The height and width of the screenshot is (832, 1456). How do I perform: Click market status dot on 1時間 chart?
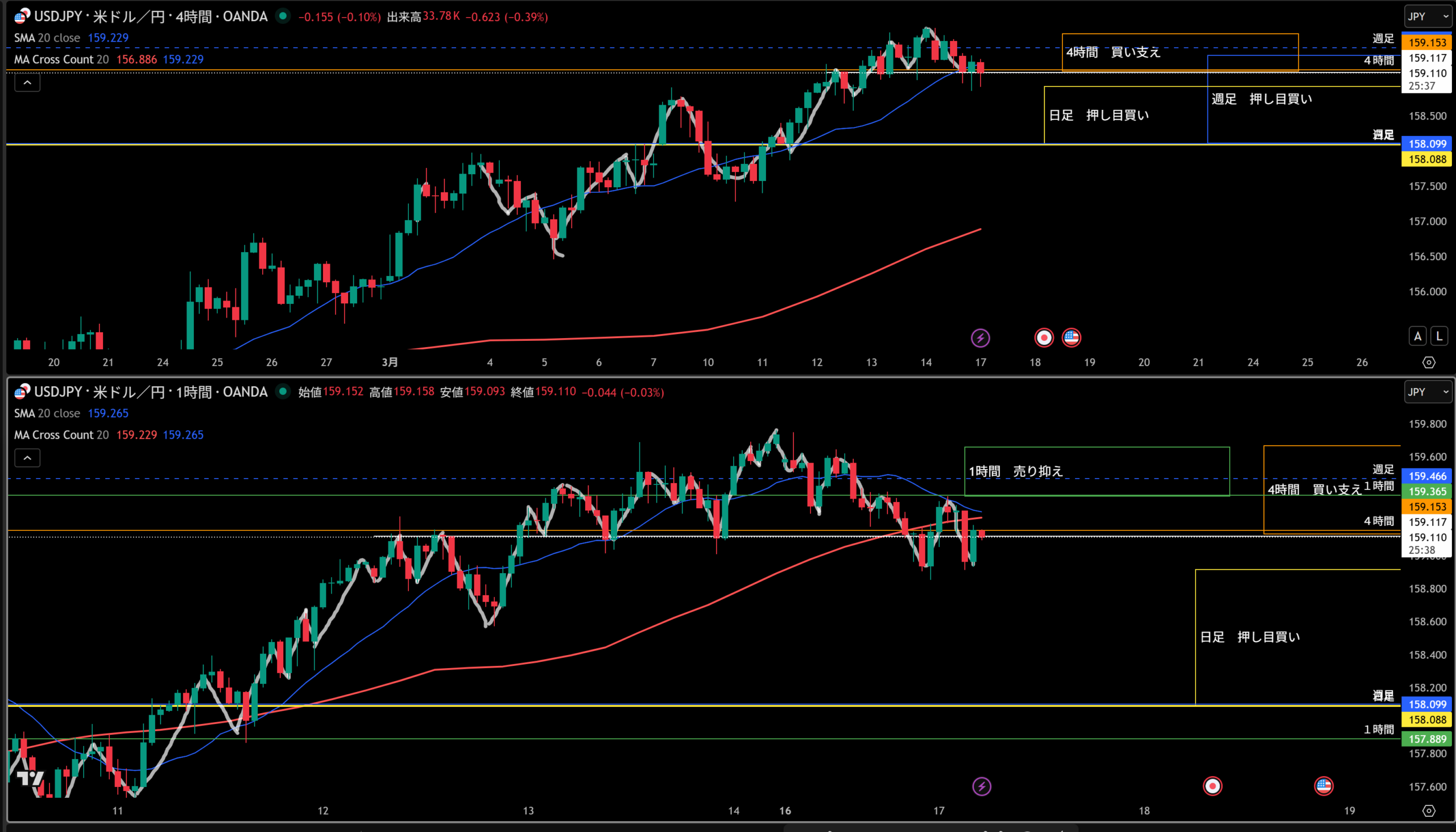coord(283,392)
